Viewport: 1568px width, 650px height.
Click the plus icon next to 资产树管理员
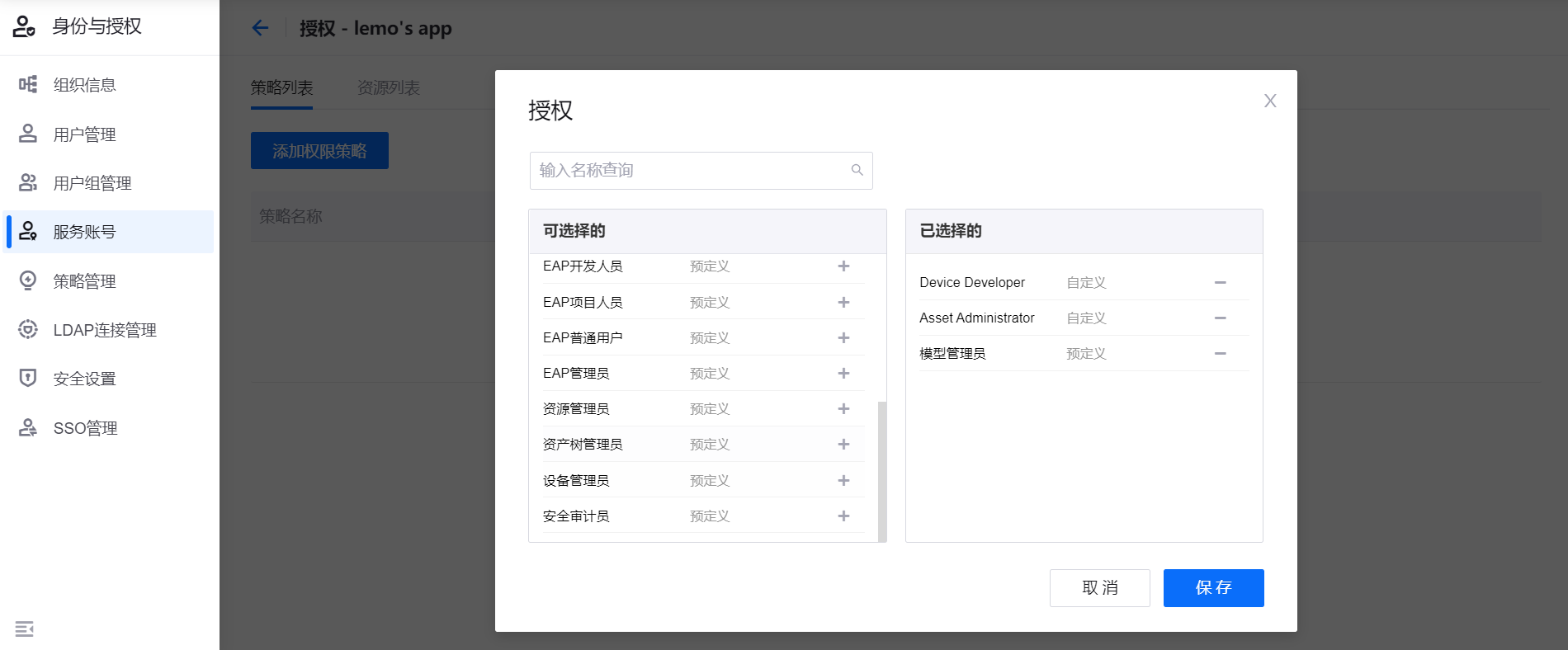(x=843, y=445)
